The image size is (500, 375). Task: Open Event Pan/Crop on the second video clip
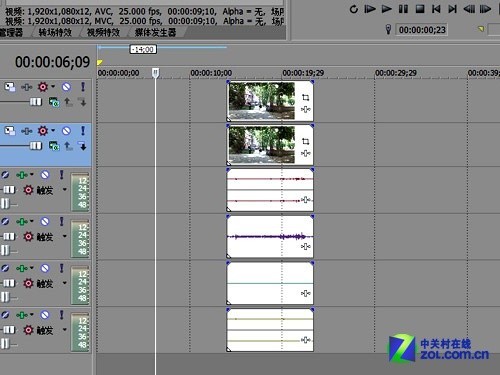tap(305, 142)
